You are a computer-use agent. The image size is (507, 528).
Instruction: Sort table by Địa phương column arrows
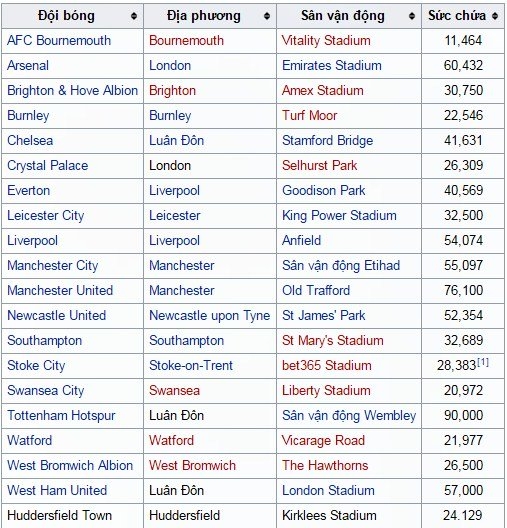[267, 16]
